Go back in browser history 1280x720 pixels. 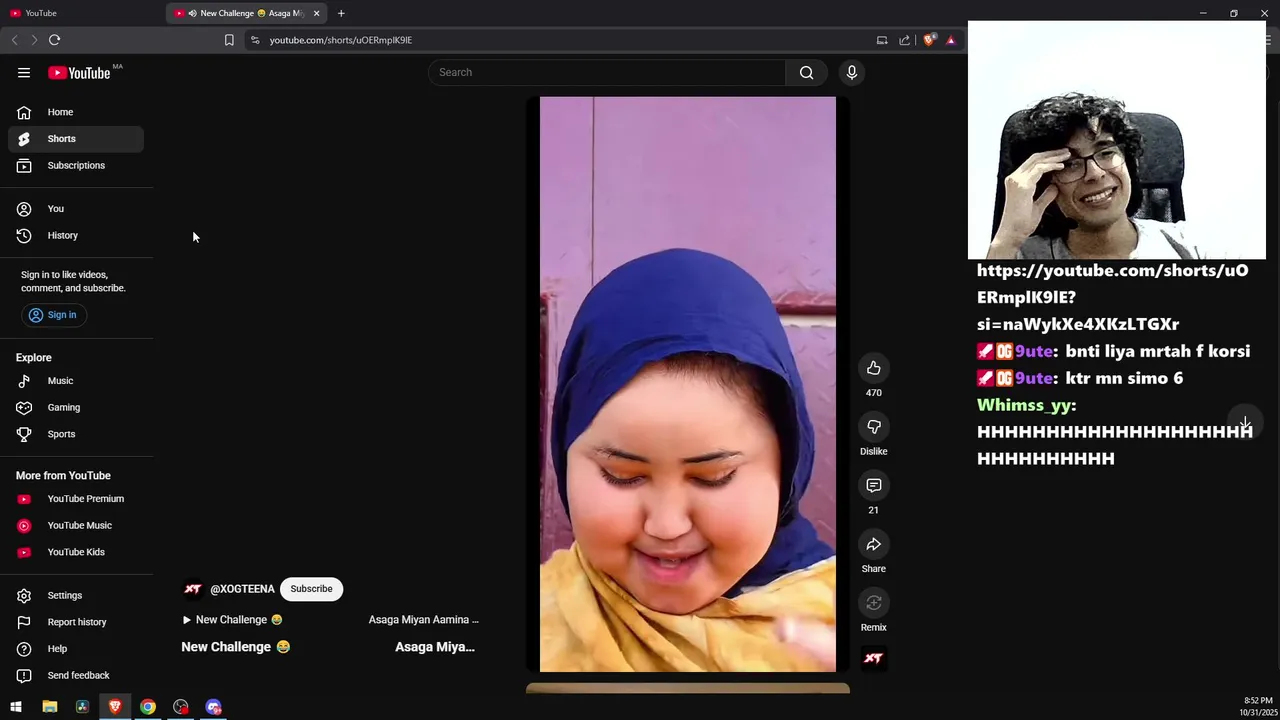[x=14, y=40]
